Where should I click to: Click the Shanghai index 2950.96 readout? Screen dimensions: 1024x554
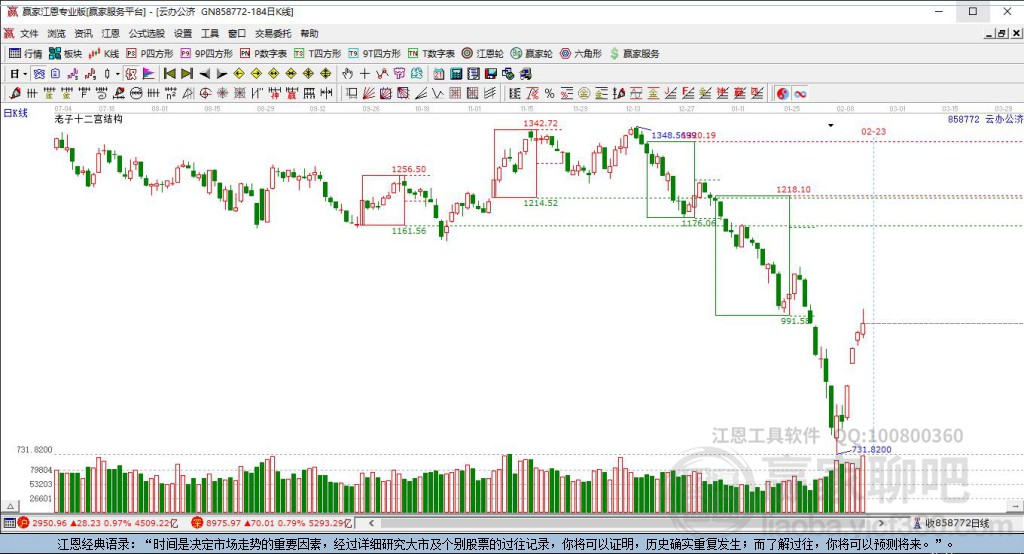coord(98,523)
